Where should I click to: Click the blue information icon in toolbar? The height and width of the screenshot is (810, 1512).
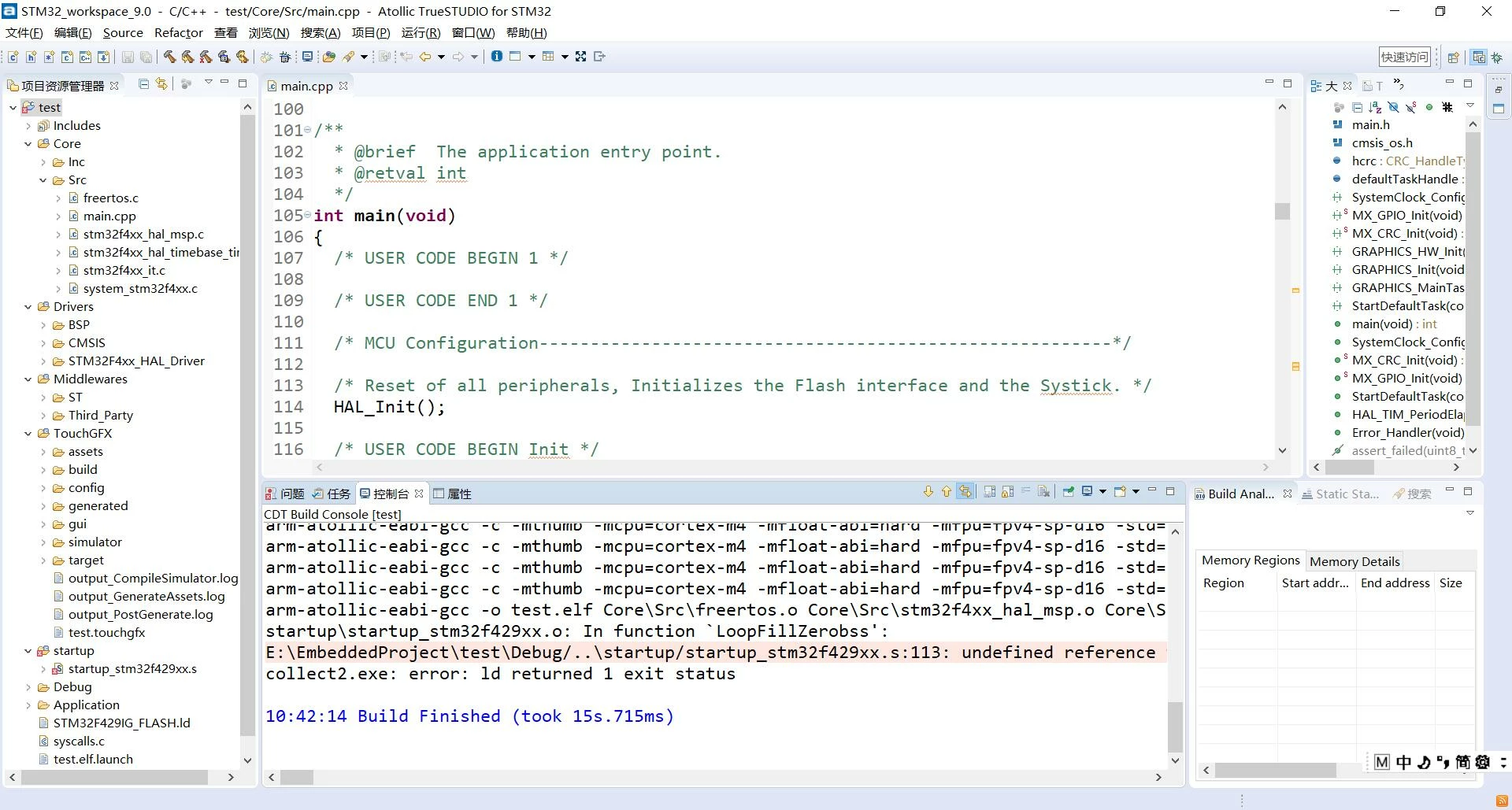point(497,56)
